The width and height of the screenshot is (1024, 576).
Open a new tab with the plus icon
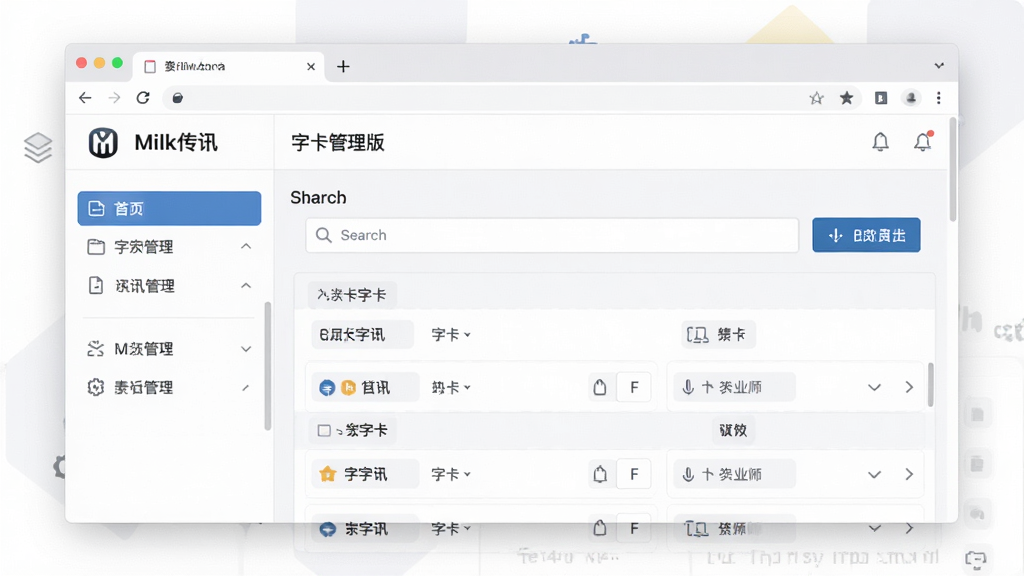(343, 67)
